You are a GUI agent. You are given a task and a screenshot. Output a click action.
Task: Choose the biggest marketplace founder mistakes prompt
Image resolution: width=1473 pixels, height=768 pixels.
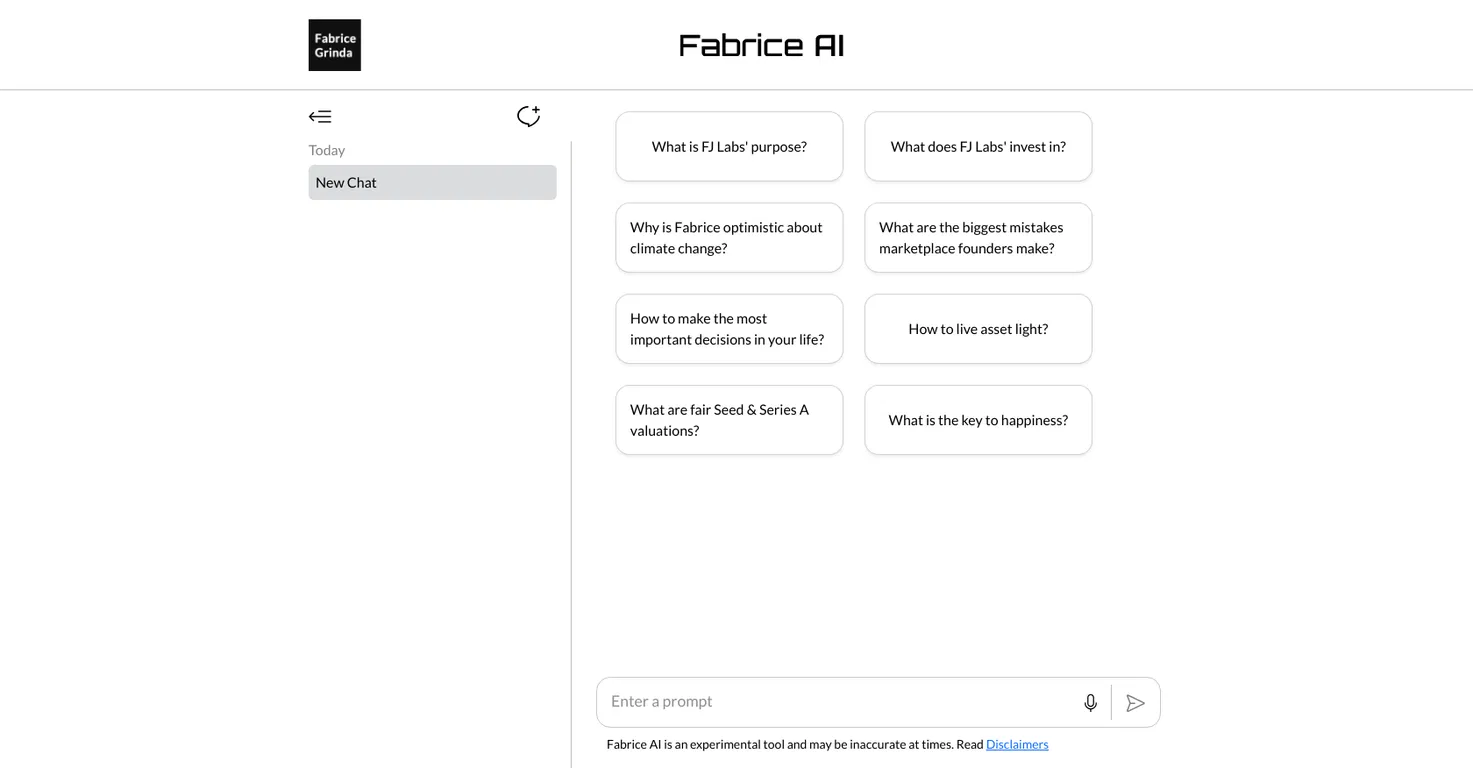pyautogui.click(x=978, y=238)
